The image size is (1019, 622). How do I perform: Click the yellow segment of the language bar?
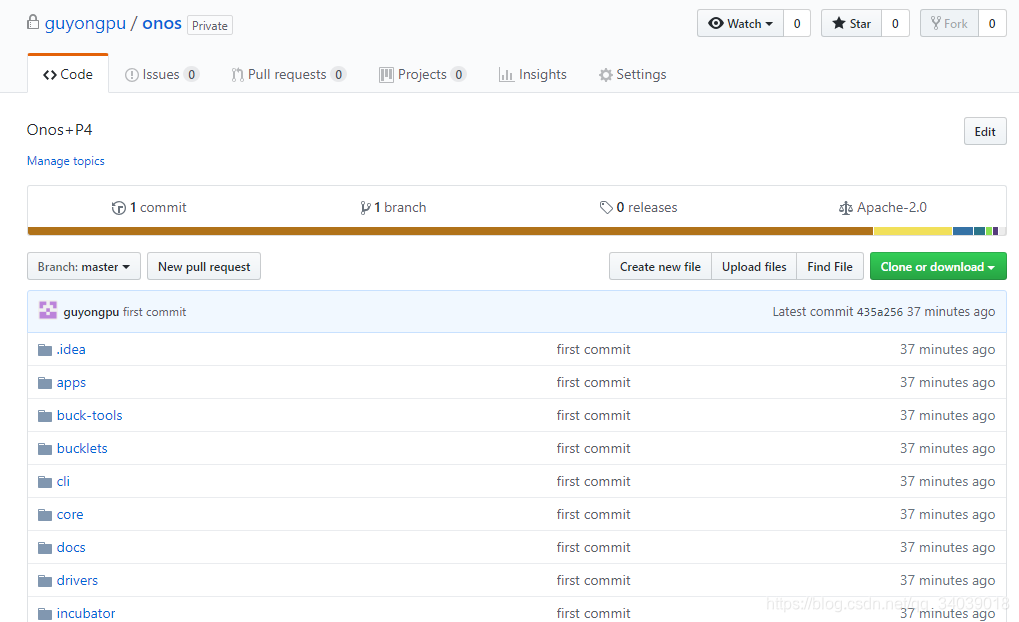(x=913, y=231)
